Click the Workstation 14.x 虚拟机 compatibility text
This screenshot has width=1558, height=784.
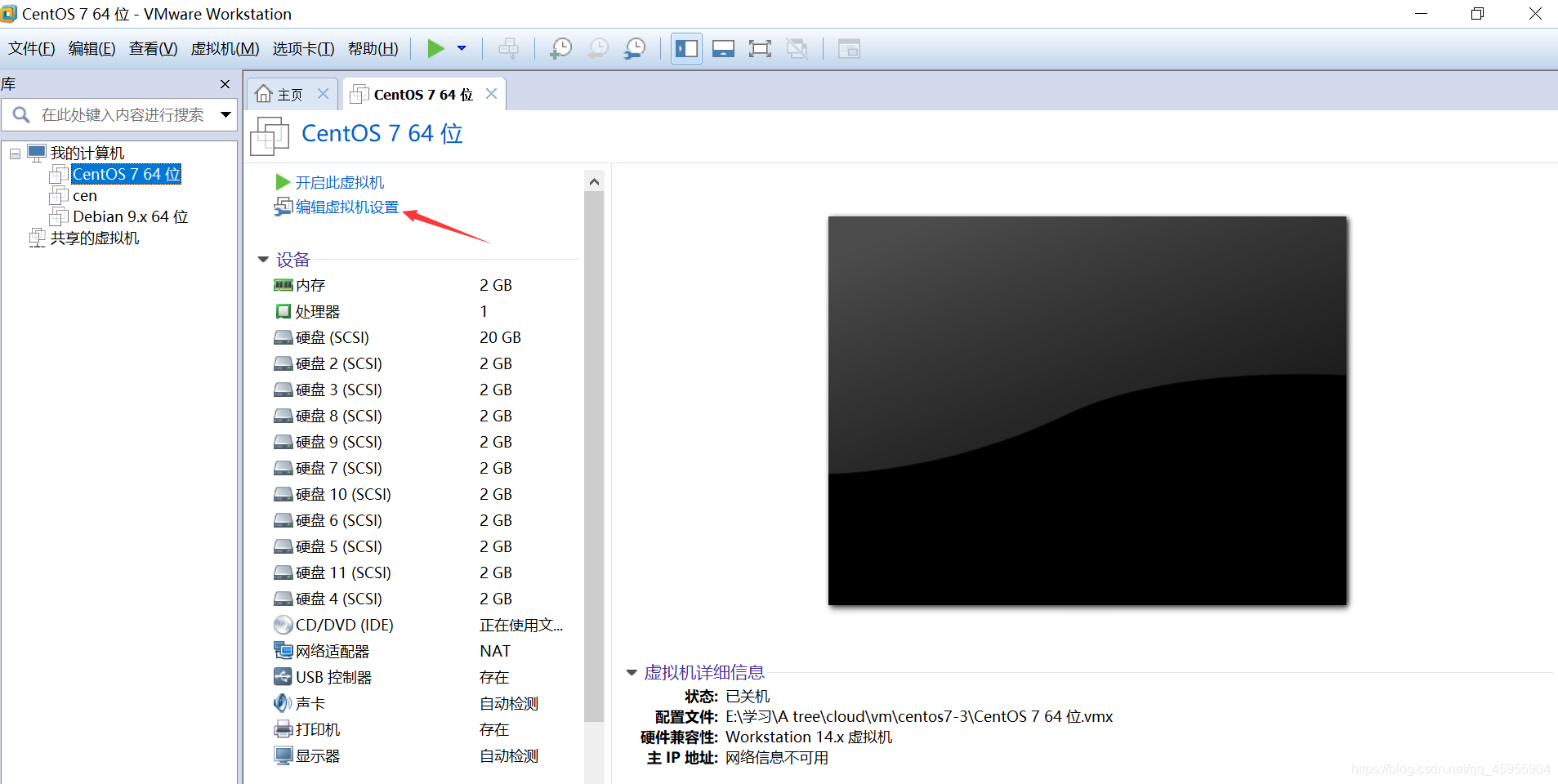click(x=809, y=737)
